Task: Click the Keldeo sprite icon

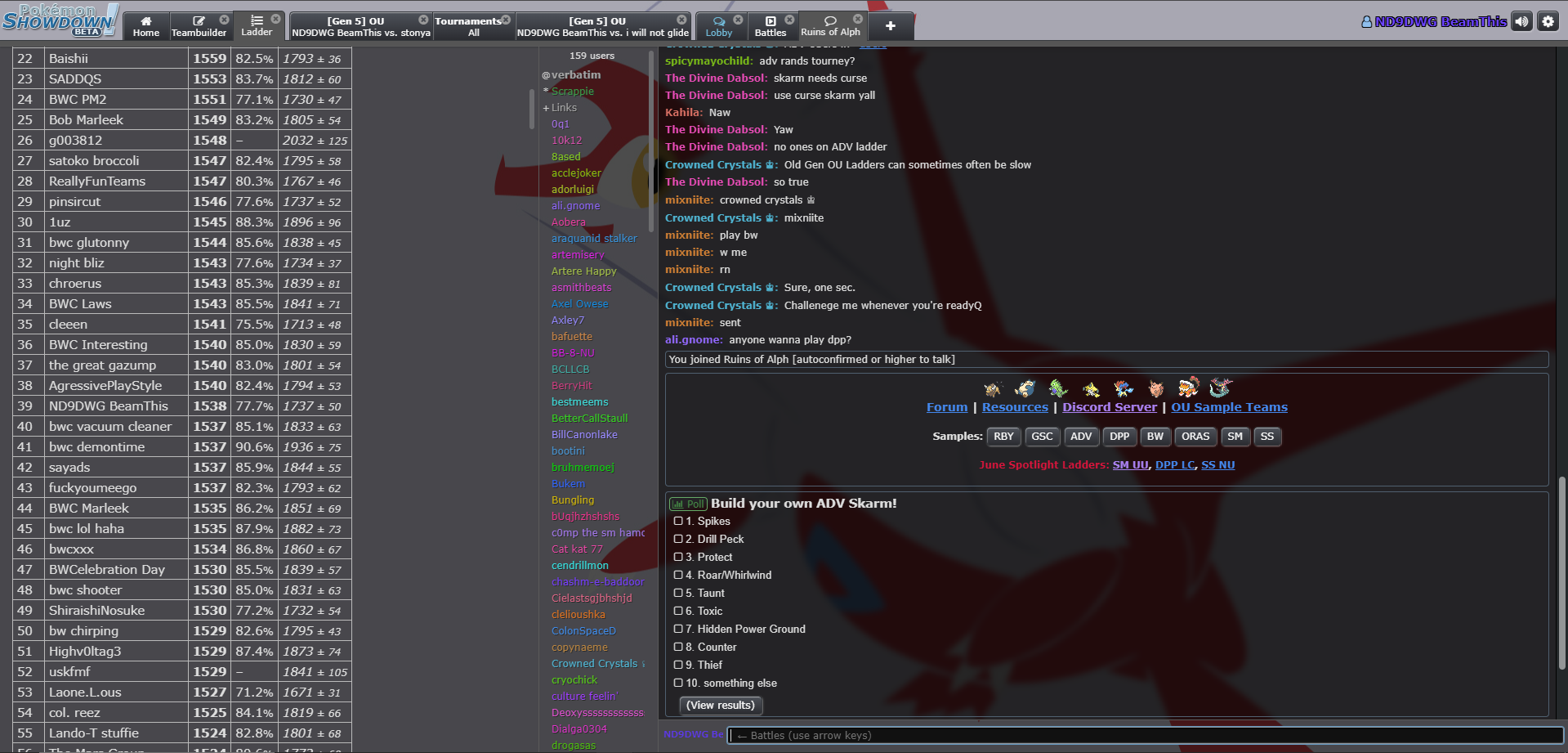Action: pyautogui.click(x=1124, y=388)
